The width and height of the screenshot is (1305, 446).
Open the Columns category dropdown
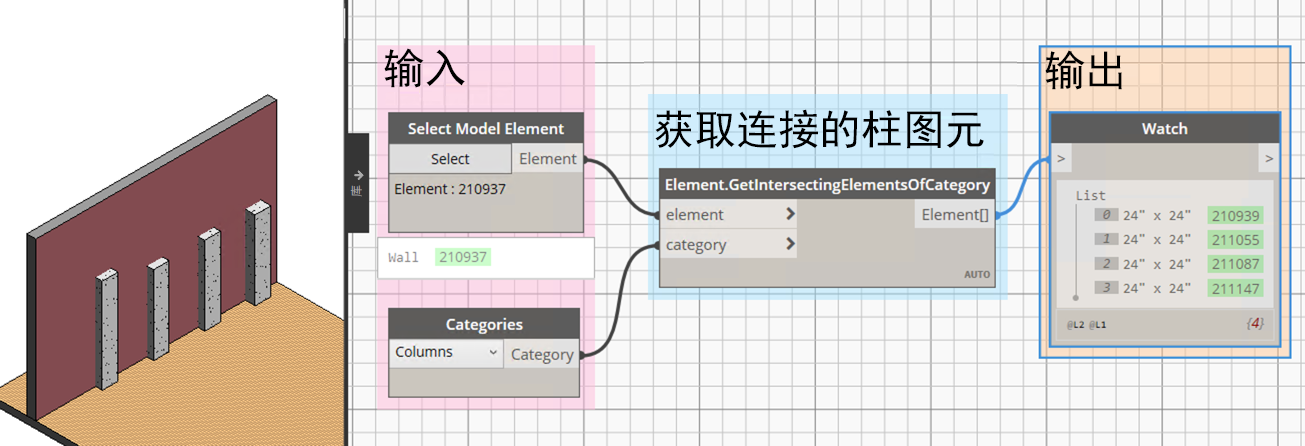[x=446, y=352]
